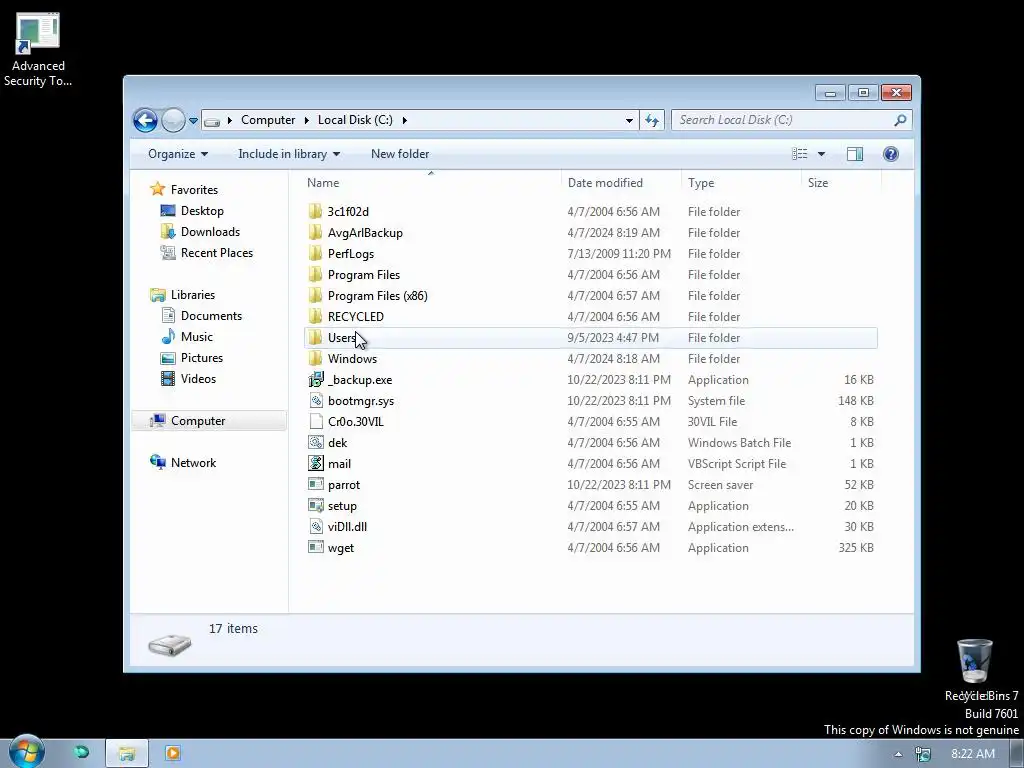Select Libraries in navigation pane
1024x768 pixels.
[x=193, y=295]
